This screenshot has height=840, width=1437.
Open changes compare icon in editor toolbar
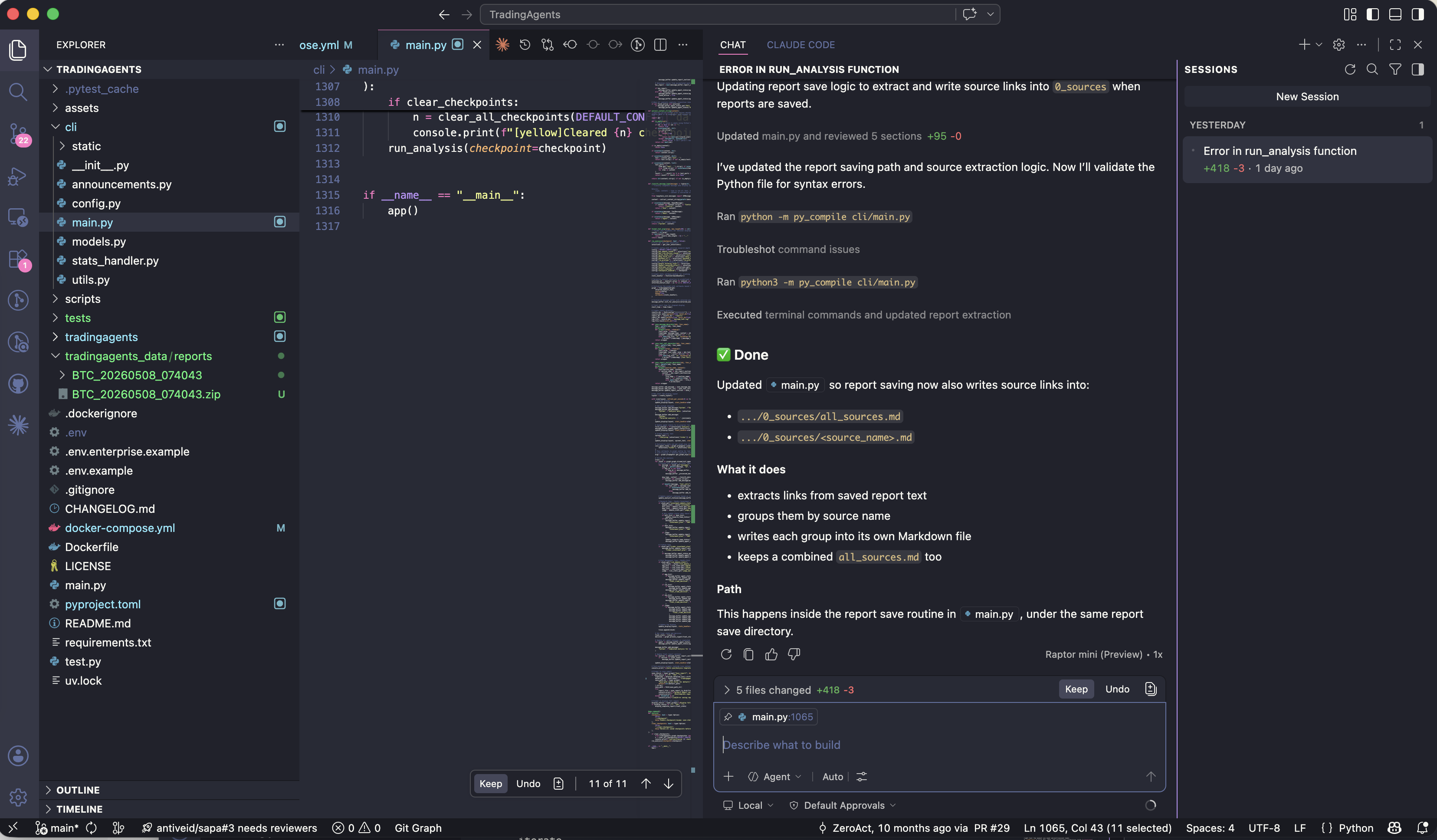coord(548,45)
